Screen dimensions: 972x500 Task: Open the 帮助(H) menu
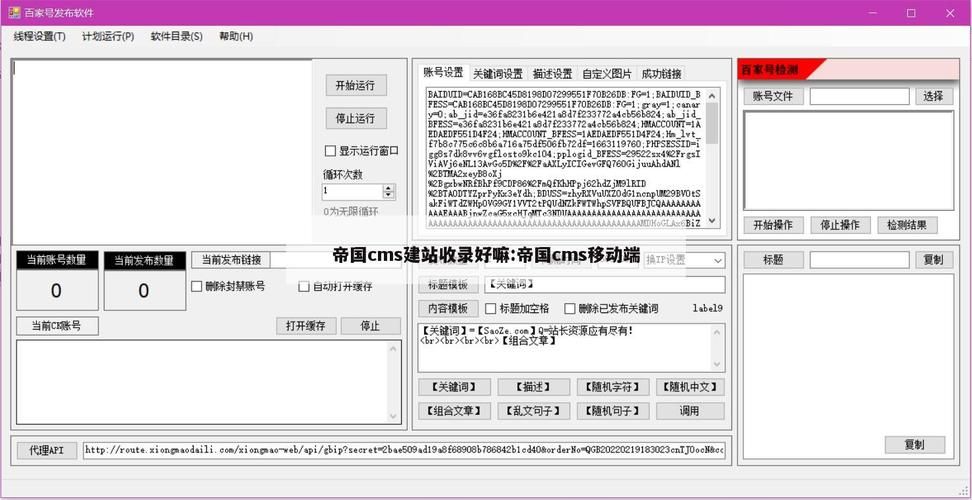point(236,36)
